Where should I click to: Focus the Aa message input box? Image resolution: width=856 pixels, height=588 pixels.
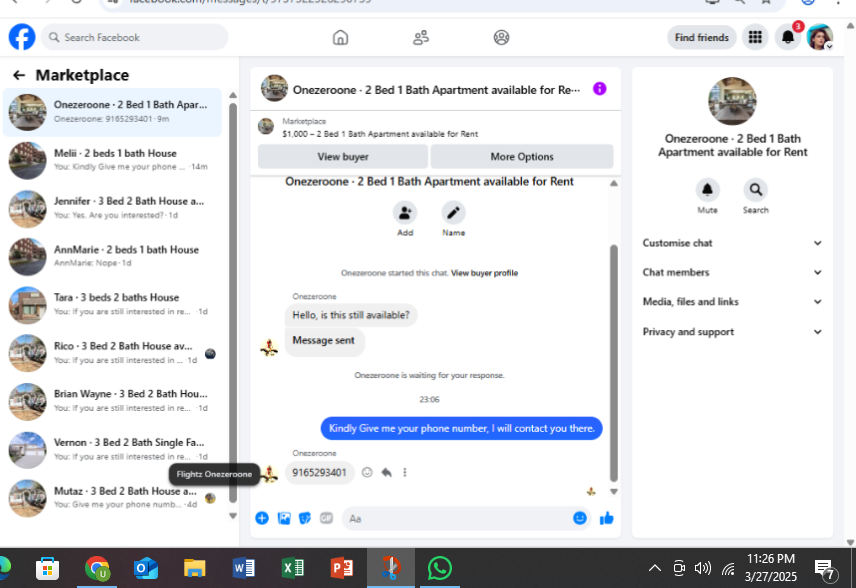pos(466,518)
